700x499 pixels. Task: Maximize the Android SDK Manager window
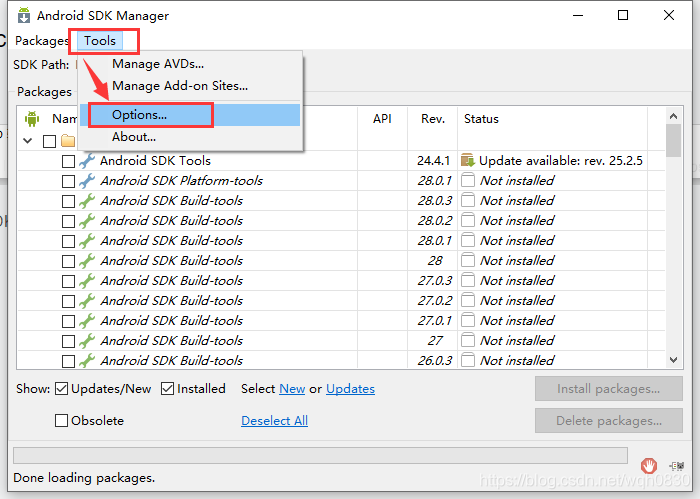623,16
